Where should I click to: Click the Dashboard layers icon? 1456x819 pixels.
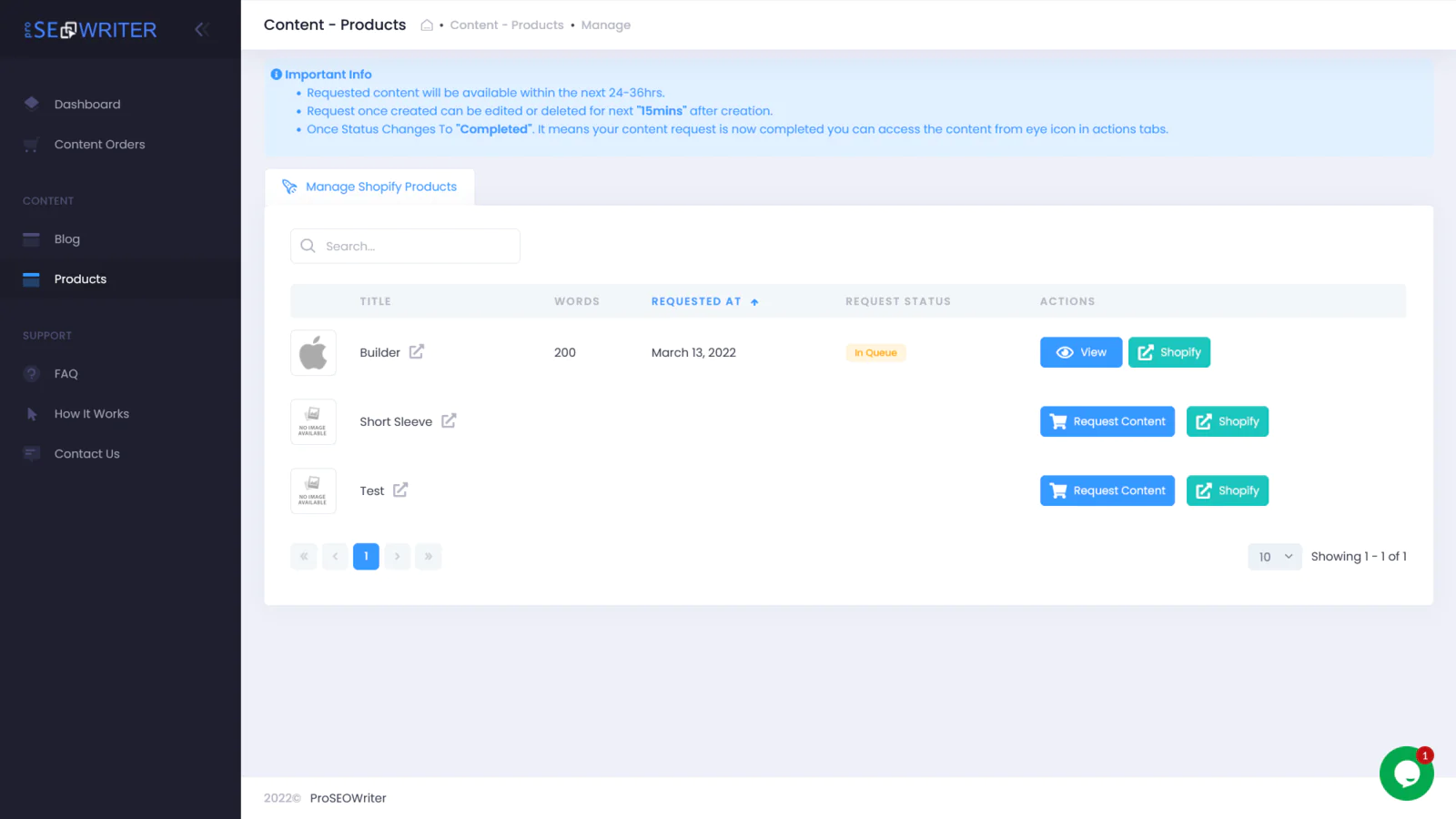point(32,103)
